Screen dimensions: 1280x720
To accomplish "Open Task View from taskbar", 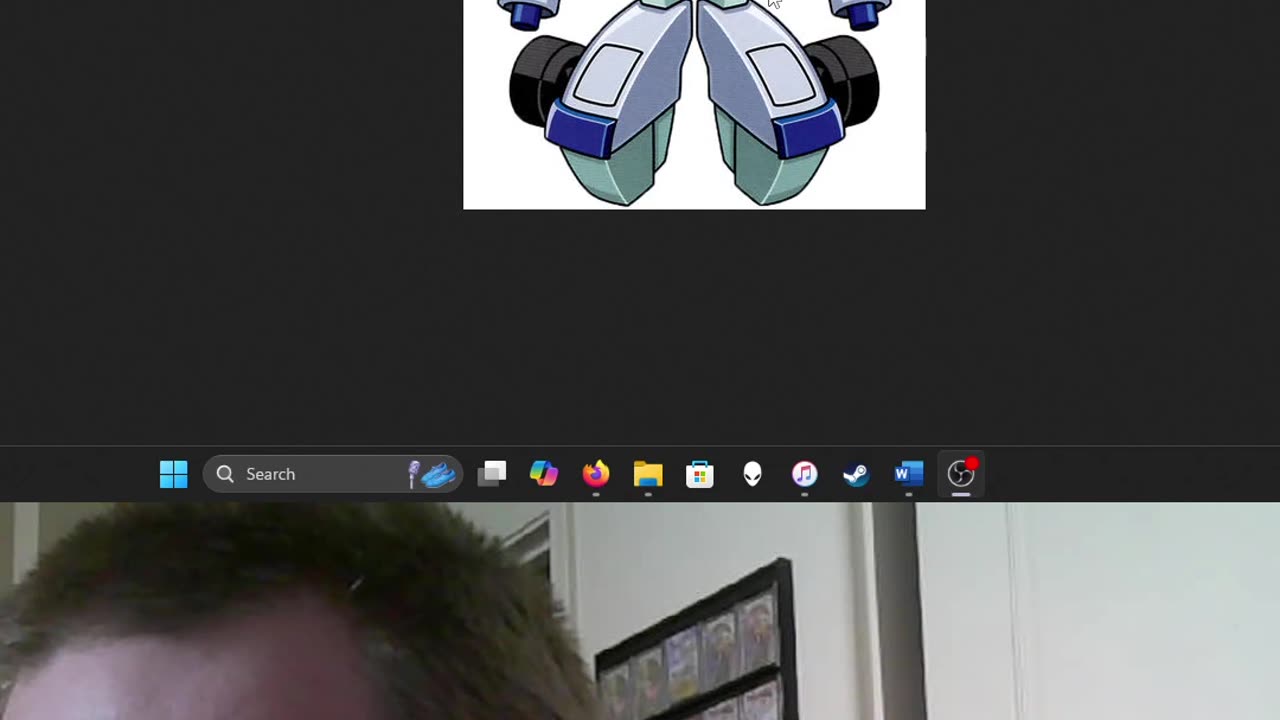I will point(492,474).
